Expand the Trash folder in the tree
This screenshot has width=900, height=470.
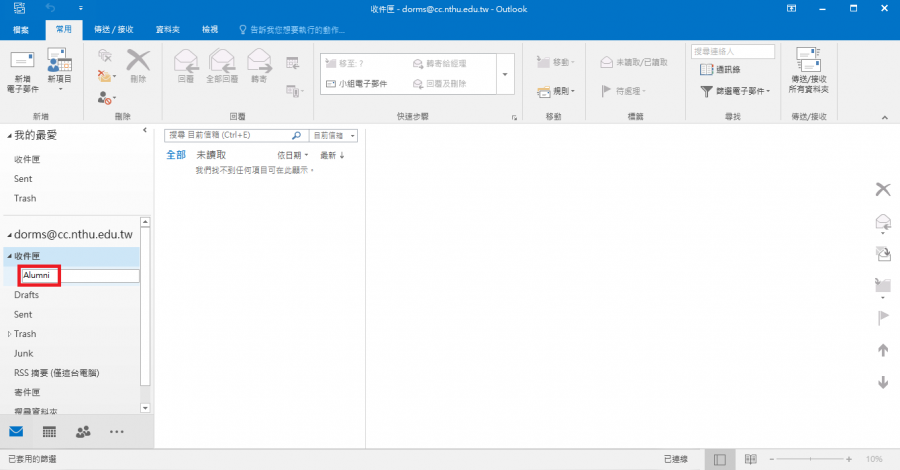tap(10, 334)
